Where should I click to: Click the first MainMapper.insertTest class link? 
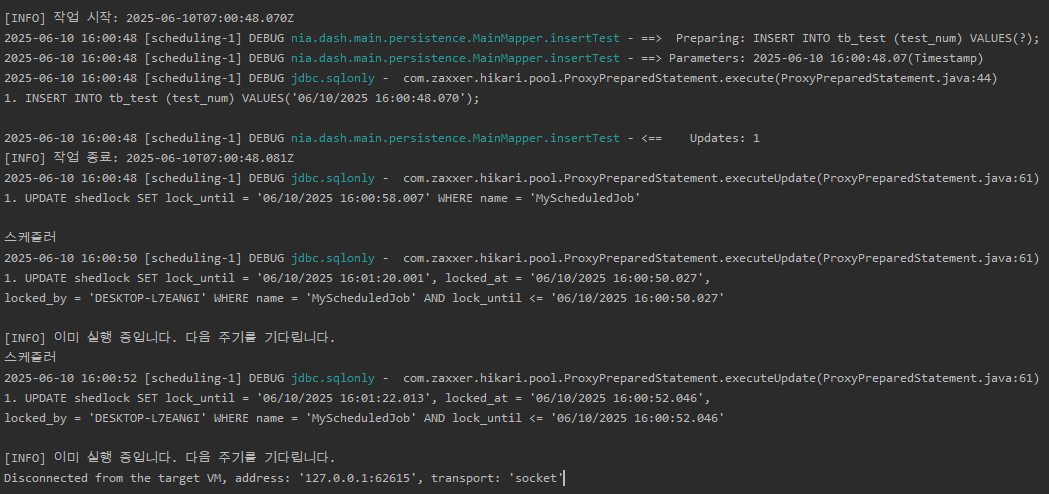click(455, 38)
